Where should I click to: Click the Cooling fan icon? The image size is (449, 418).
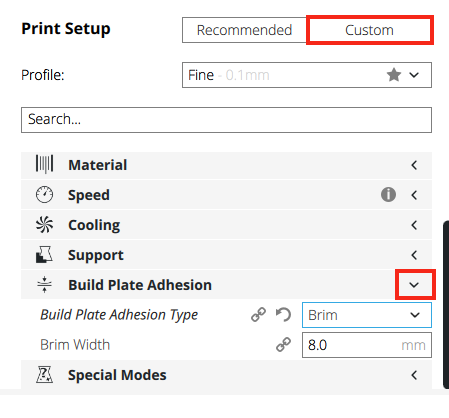coord(44,225)
